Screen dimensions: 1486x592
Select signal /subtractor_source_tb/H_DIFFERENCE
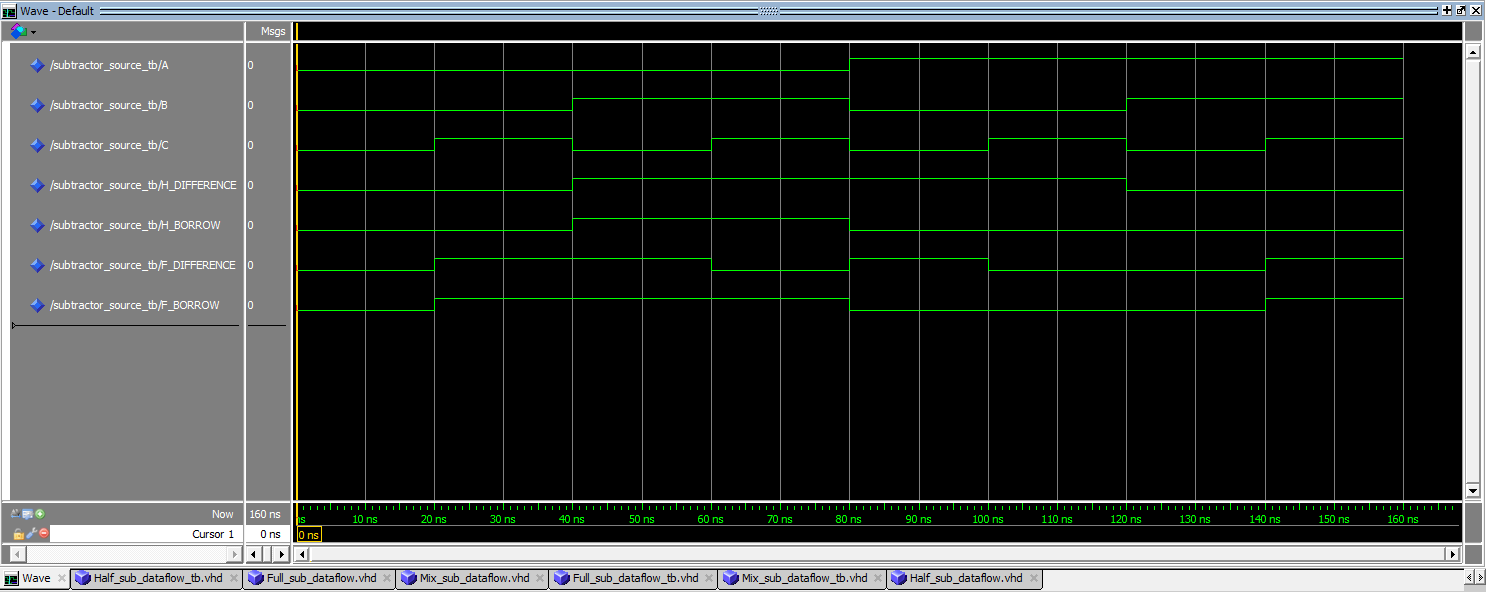tap(143, 185)
